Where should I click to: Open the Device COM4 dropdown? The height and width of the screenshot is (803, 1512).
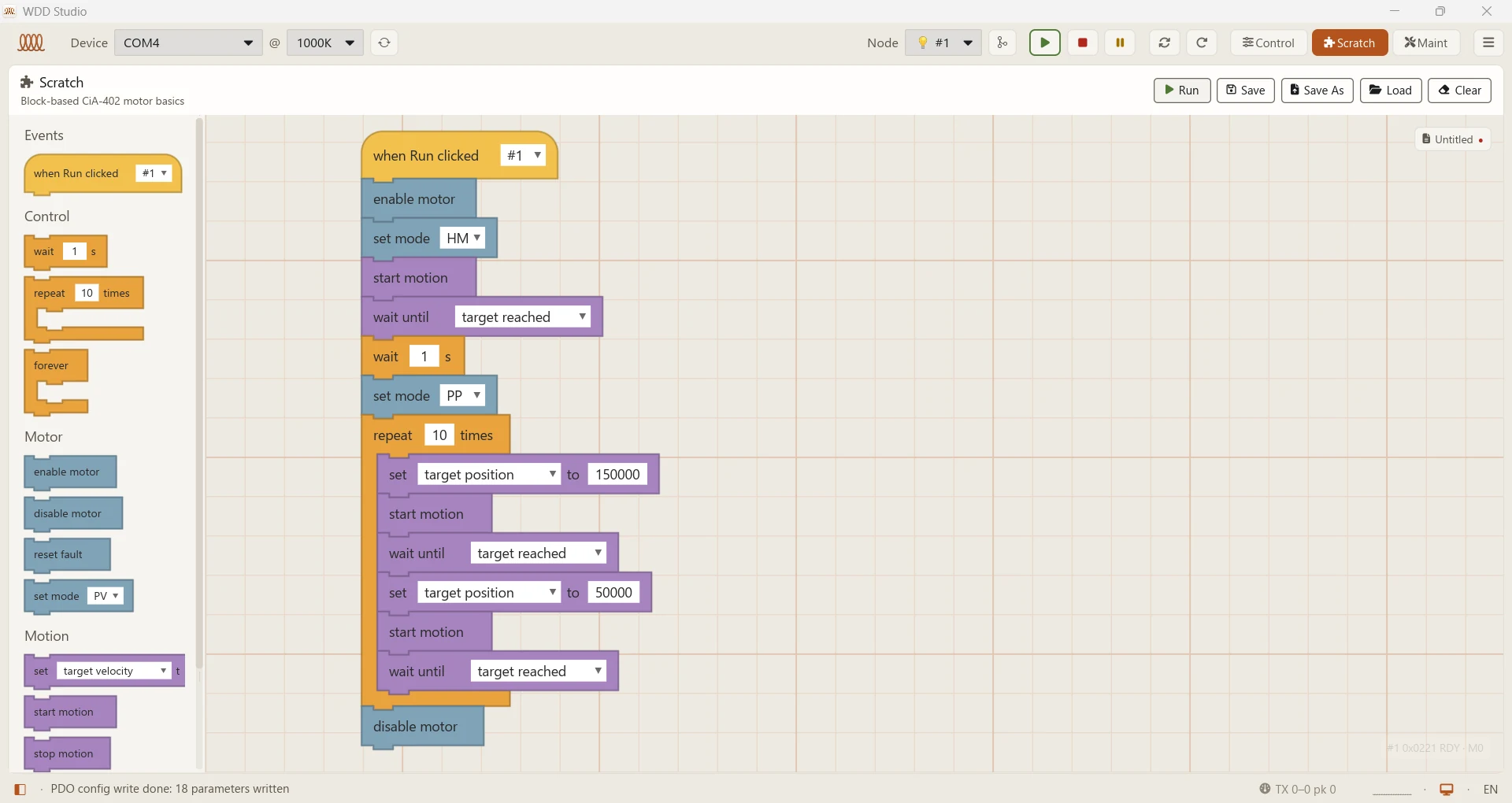click(x=188, y=43)
